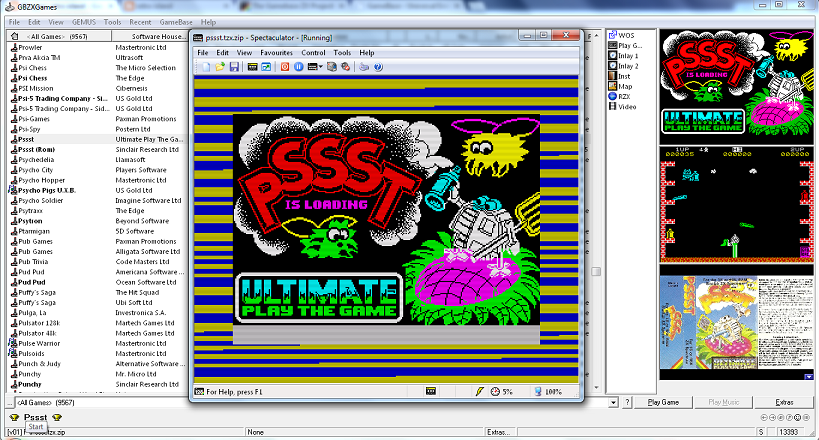
Task: Click the full screen toggle toolbar icon
Action: (266, 67)
